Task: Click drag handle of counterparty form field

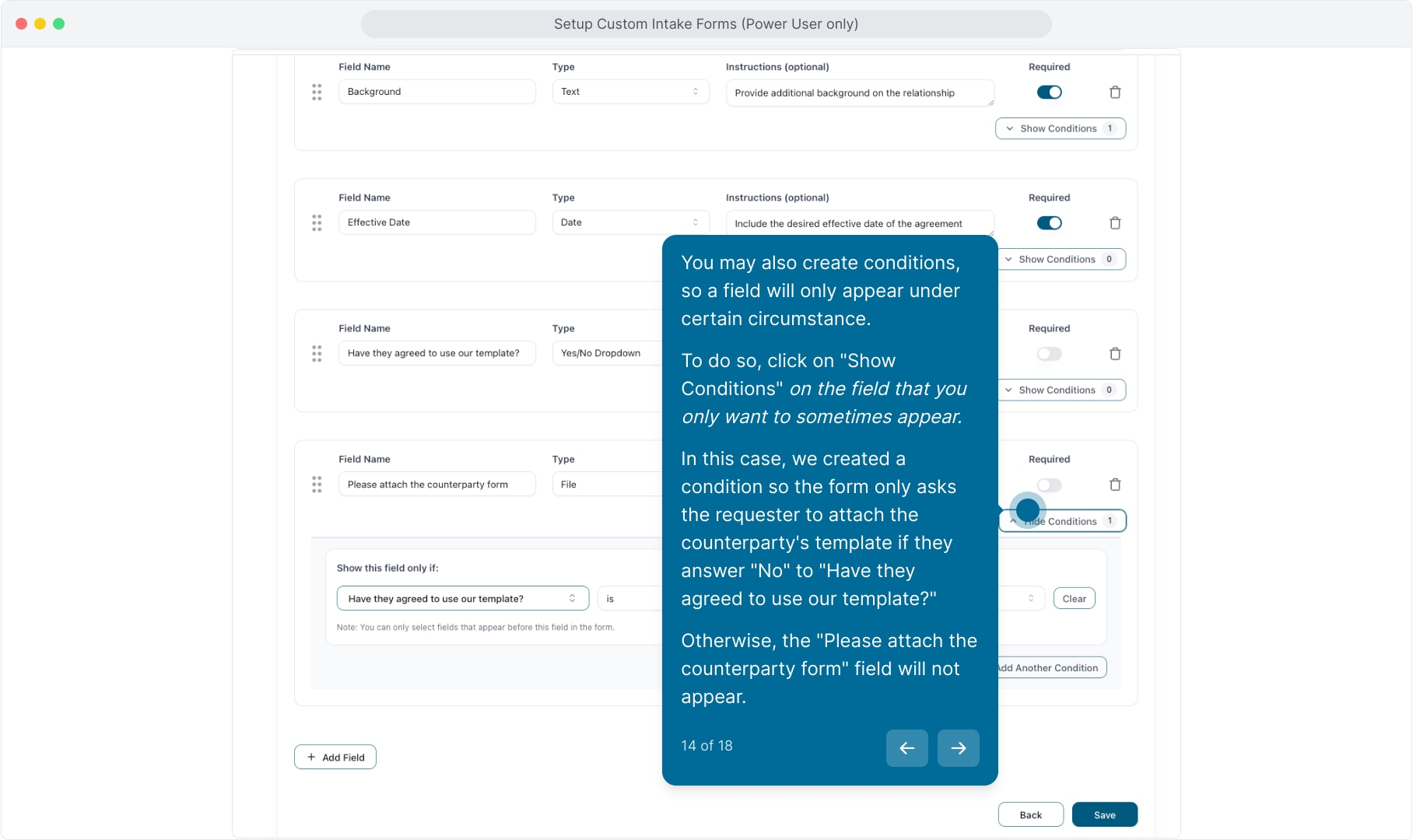Action: click(317, 485)
